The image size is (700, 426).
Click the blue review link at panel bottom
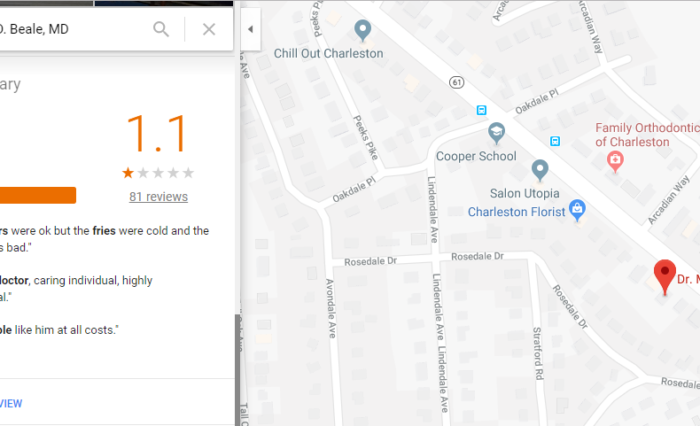coord(11,404)
